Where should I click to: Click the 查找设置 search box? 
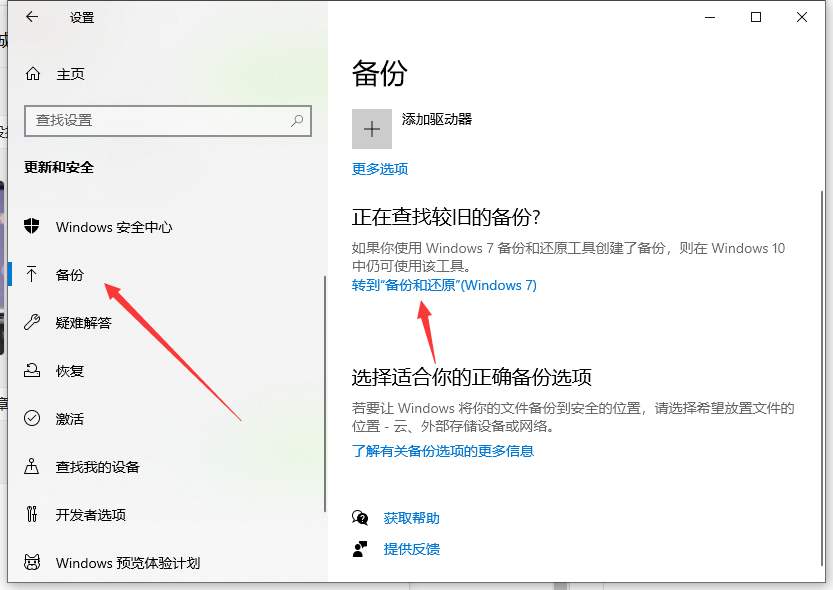pos(167,121)
